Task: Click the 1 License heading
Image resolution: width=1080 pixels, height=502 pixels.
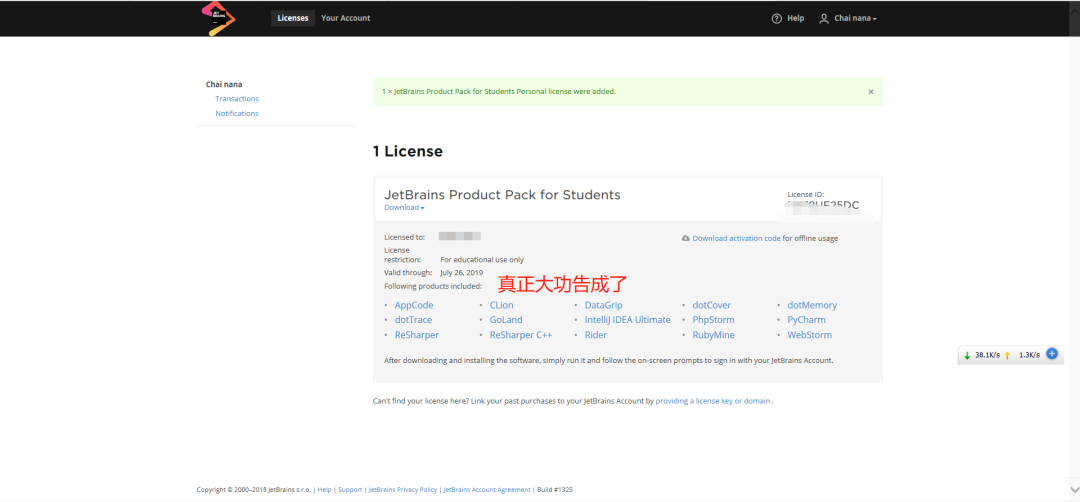Action: point(408,151)
